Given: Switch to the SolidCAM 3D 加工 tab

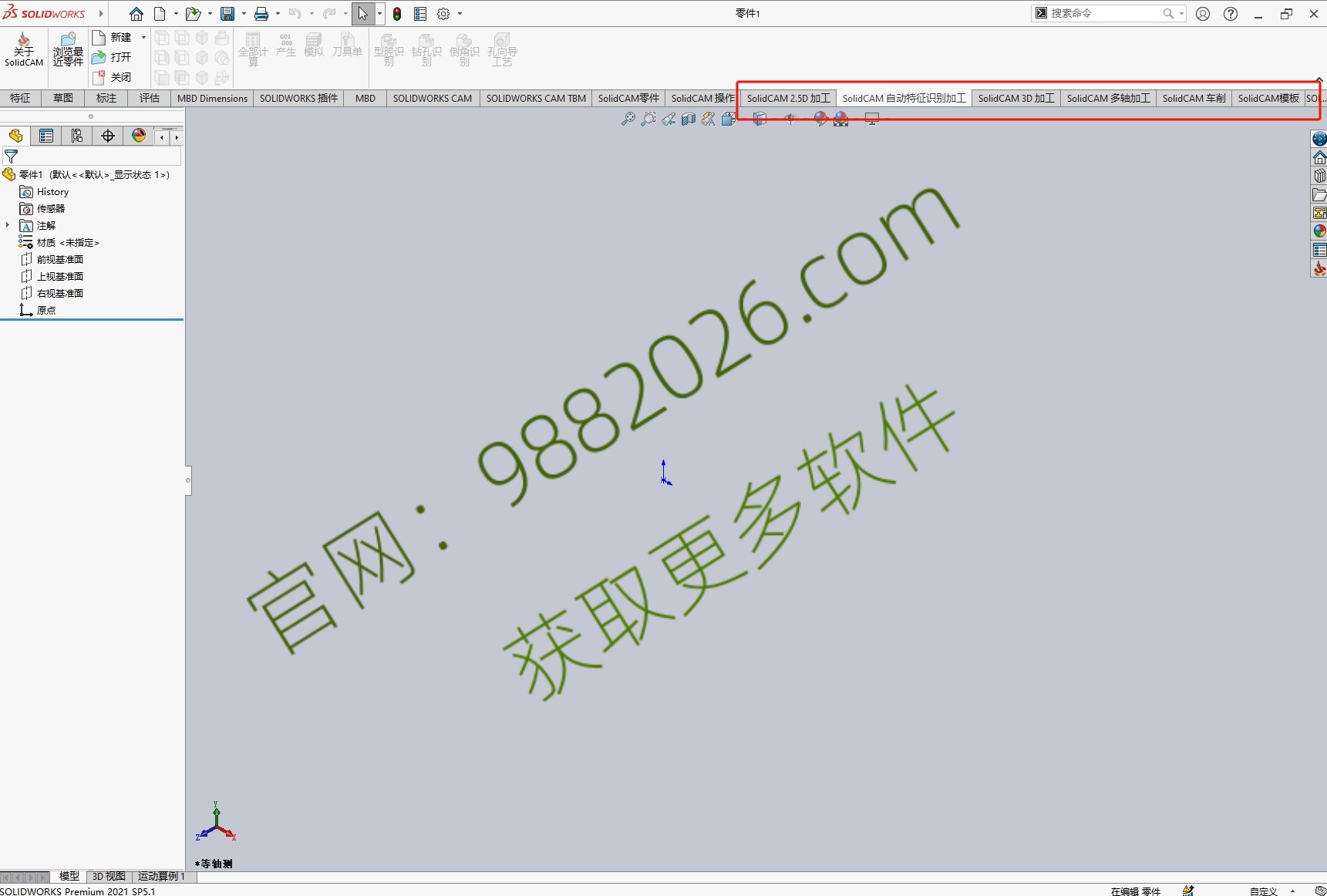Looking at the screenshot, I should tap(1016, 98).
